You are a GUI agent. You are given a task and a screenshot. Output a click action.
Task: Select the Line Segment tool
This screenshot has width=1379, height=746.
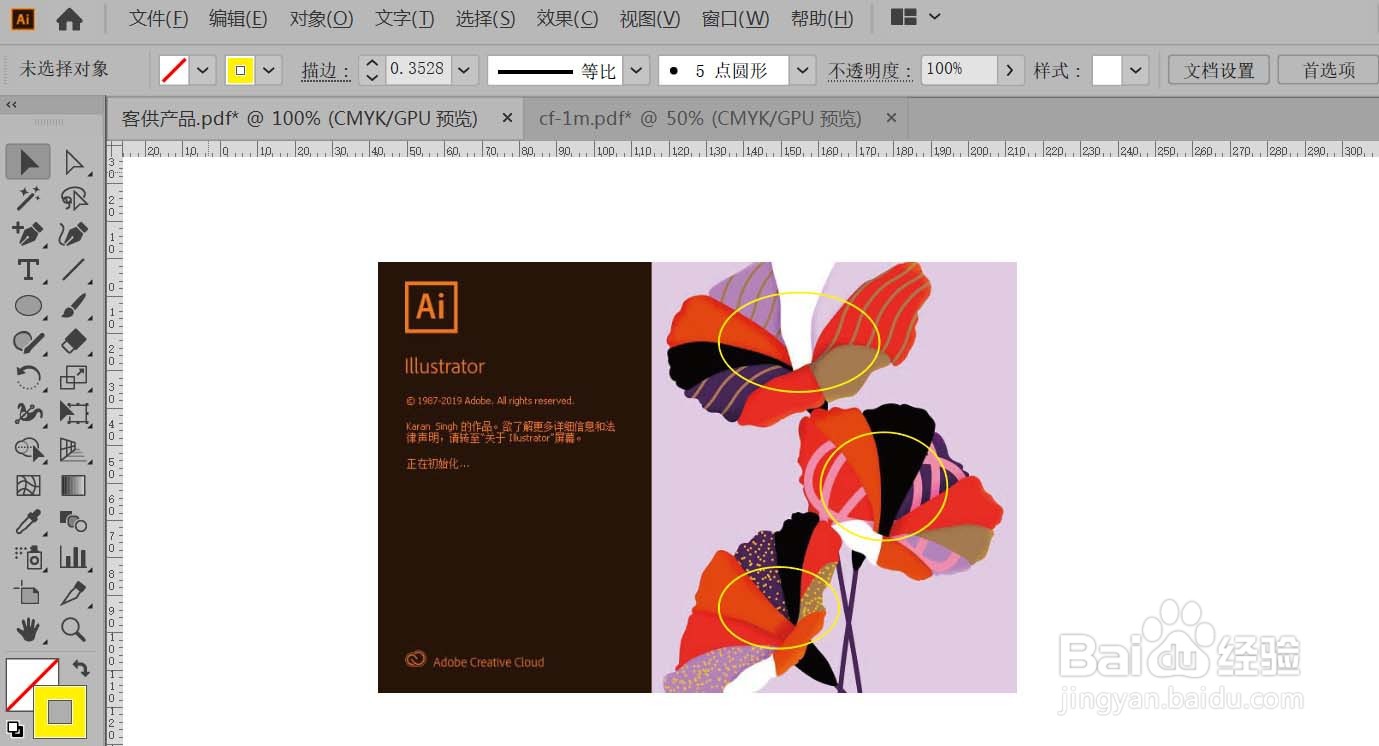[74, 270]
